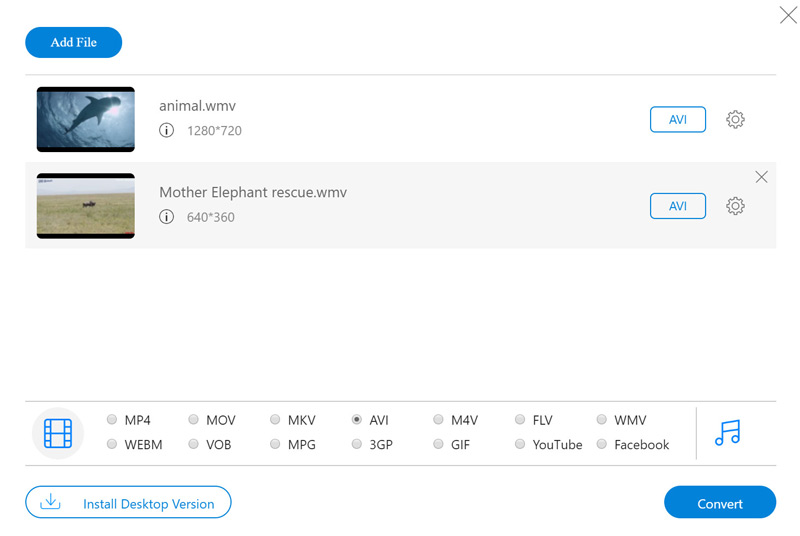Select the video format film icon

58,433
